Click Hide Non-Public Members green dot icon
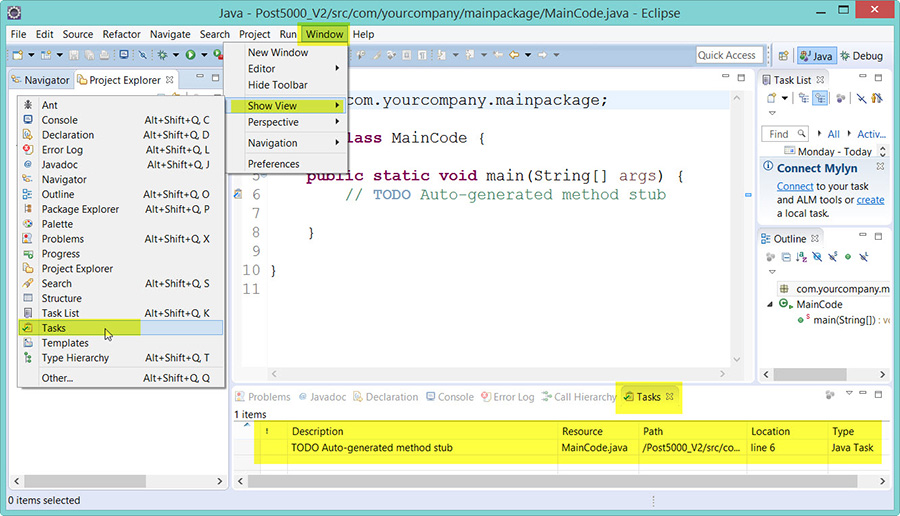 [848, 257]
